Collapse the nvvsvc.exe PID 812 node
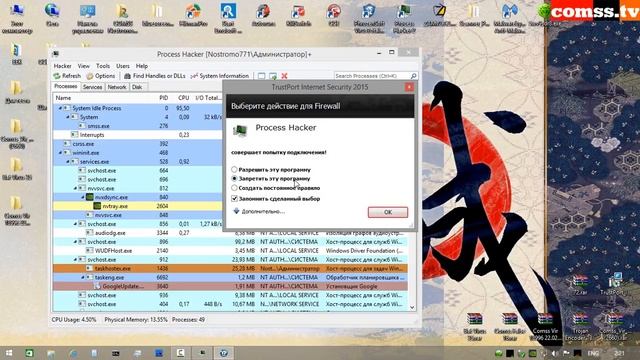 tap(75, 189)
